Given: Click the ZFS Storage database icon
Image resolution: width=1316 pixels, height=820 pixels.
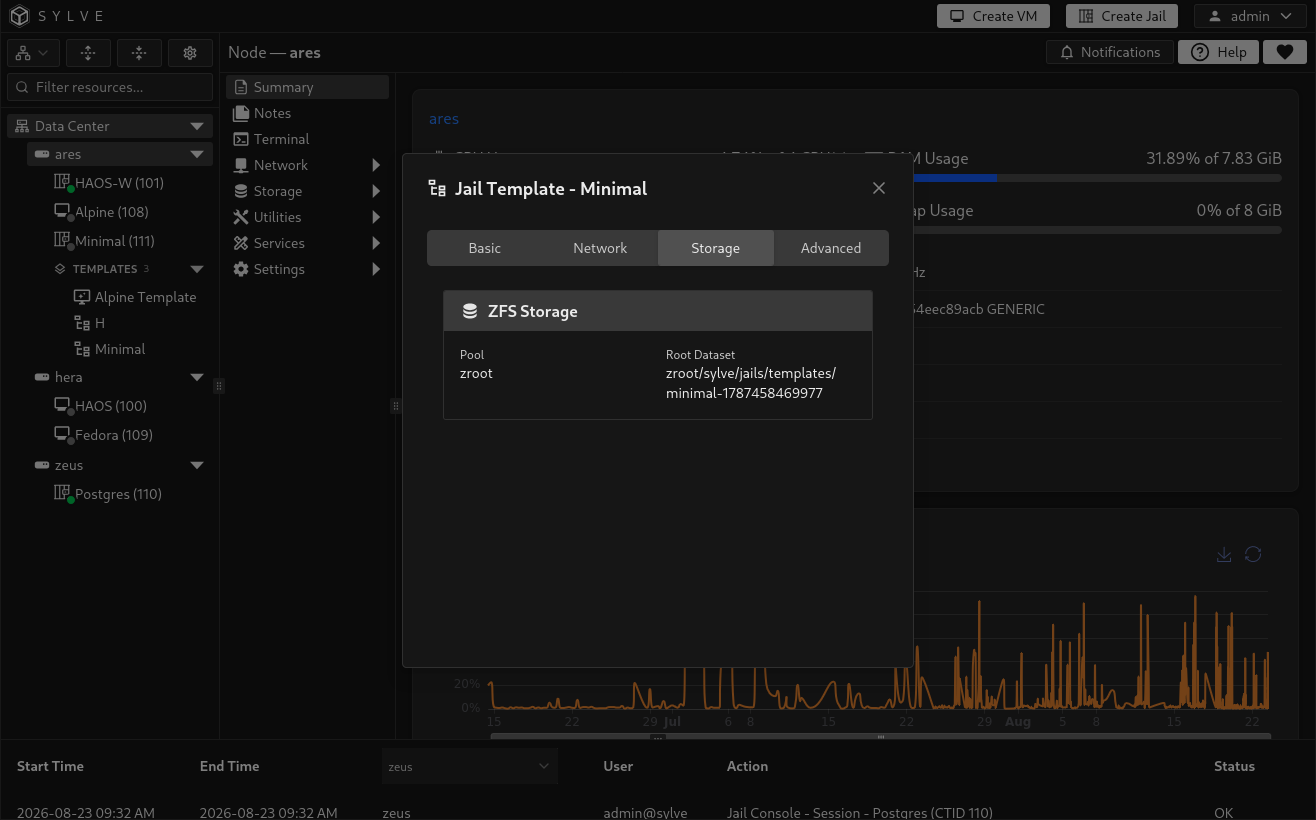Looking at the screenshot, I should [x=470, y=312].
